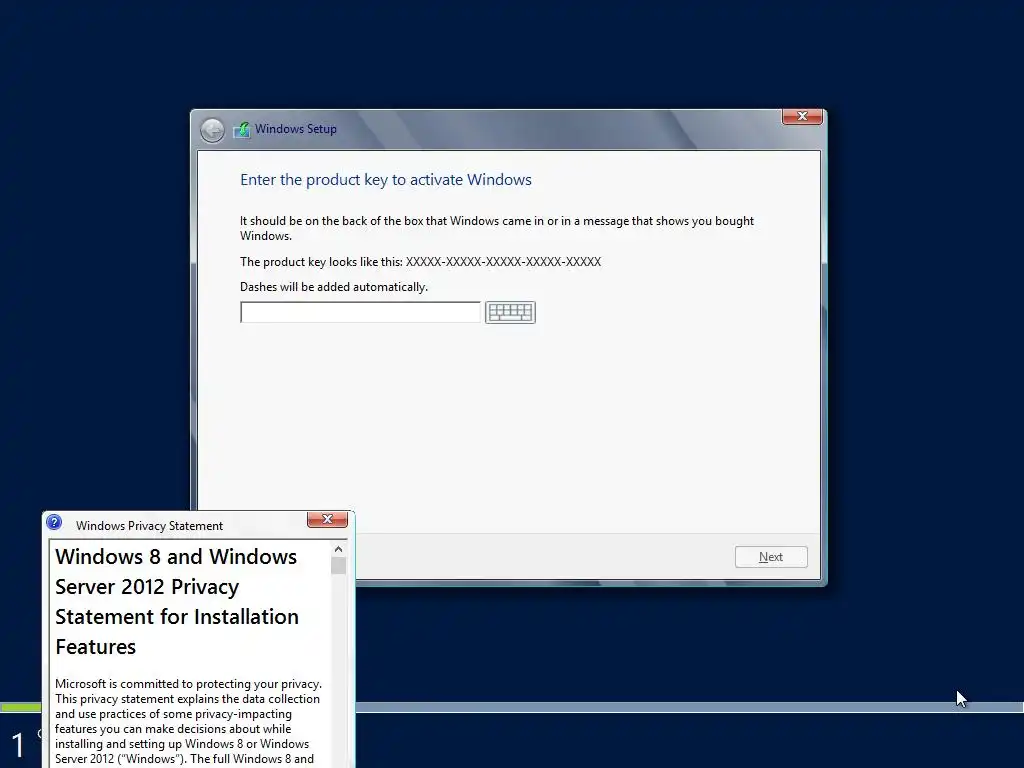This screenshot has width=1024, height=768.
Task: Click the heading "Enter the product key to activate Windows"
Action: point(386,180)
